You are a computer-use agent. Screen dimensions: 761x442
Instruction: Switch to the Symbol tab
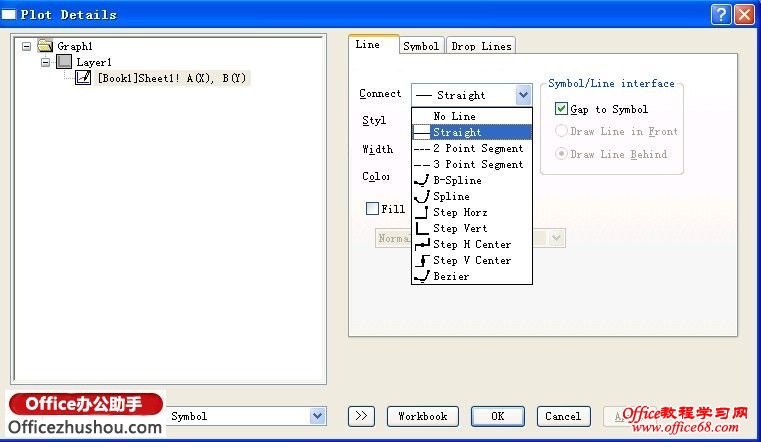[421, 46]
